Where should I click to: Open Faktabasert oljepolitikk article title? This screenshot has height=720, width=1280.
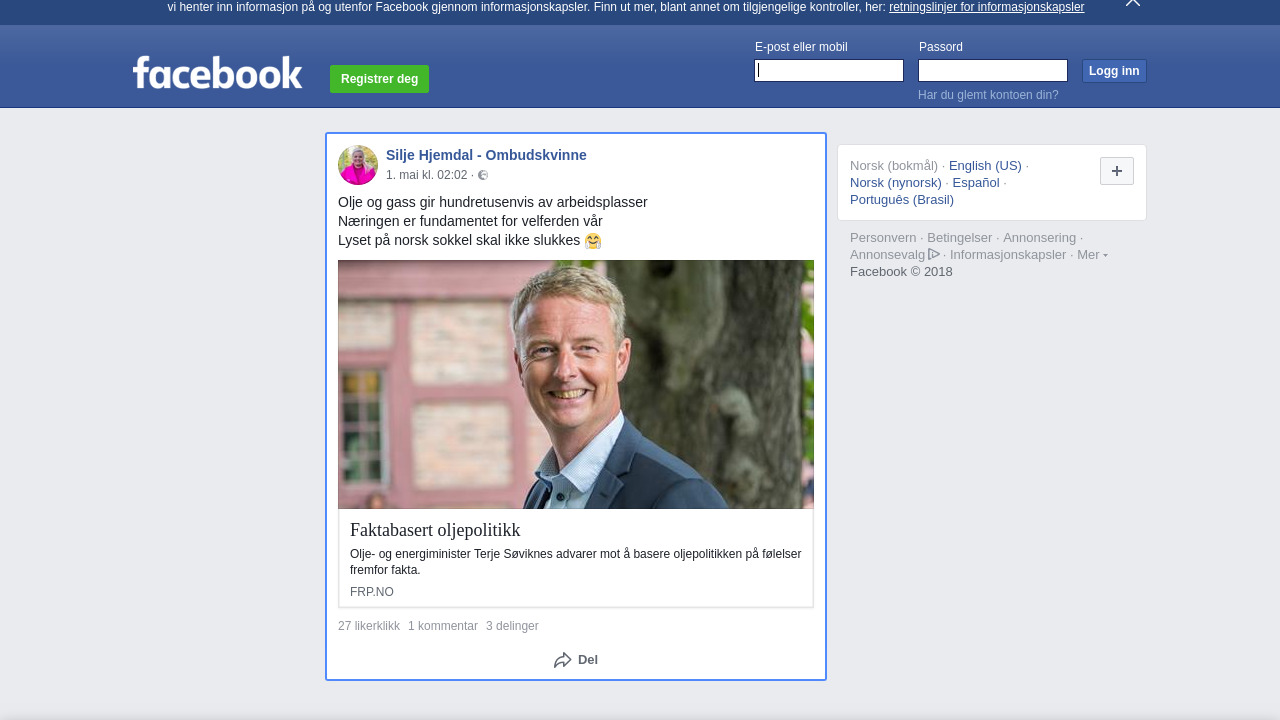[435, 530]
